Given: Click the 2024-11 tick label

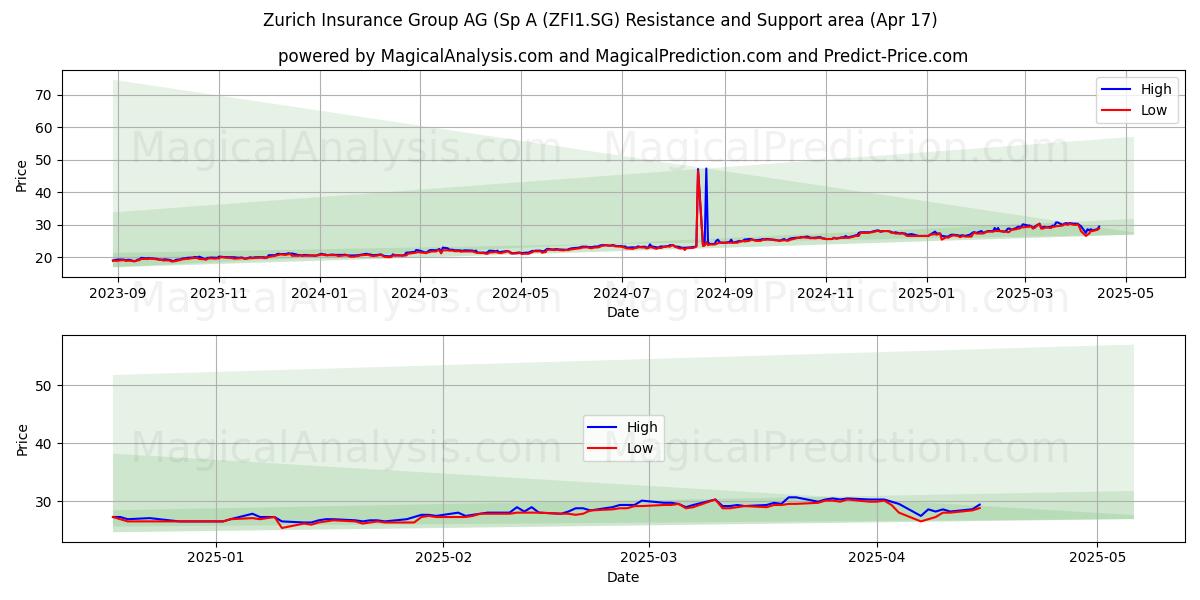Looking at the screenshot, I should (825, 293).
